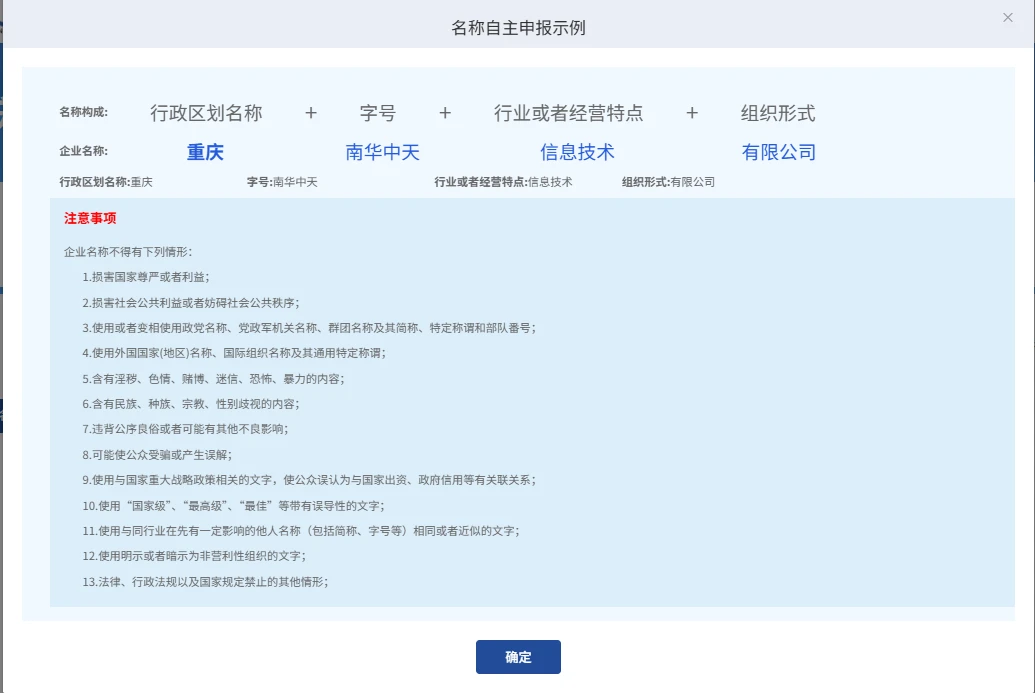
Task: Click the plus sign between 行政区划名称 and 字号
Action: point(311,113)
